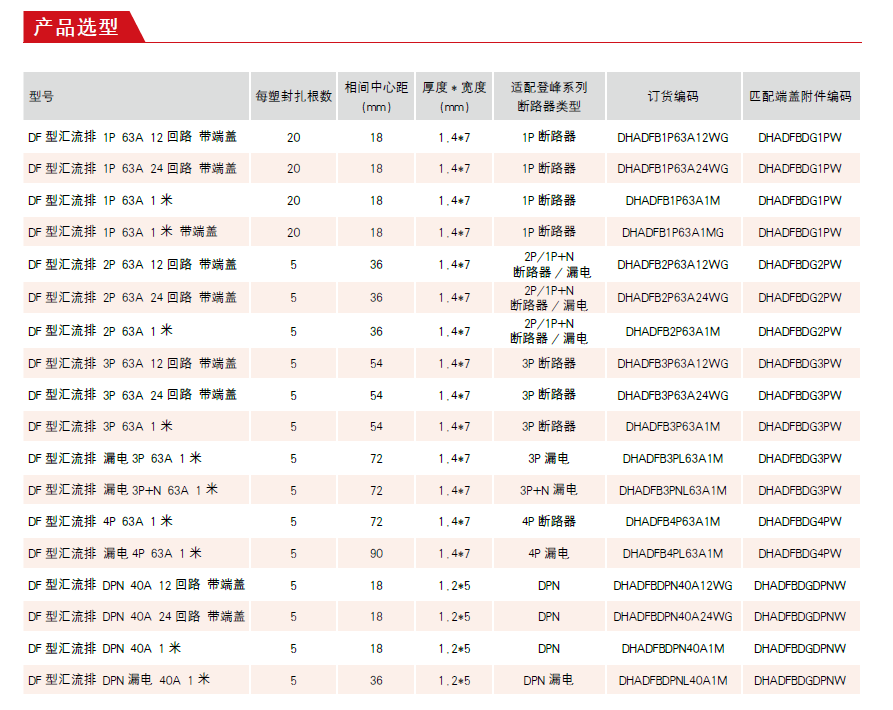Select the 匹配端盖附件编码 column header
Image resolution: width=893 pixels, height=710 pixels.
pyautogui.click(x=800, y=96)
